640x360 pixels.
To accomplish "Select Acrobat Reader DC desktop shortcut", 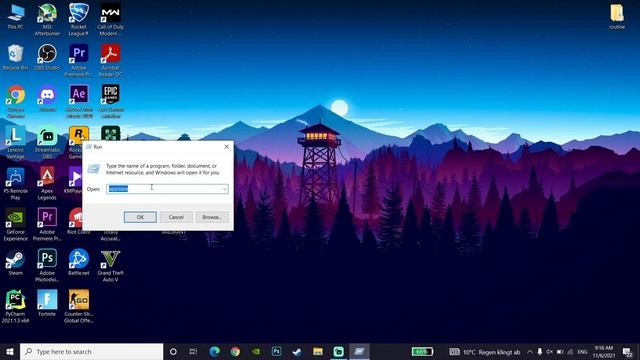I will tap(110, 60).
